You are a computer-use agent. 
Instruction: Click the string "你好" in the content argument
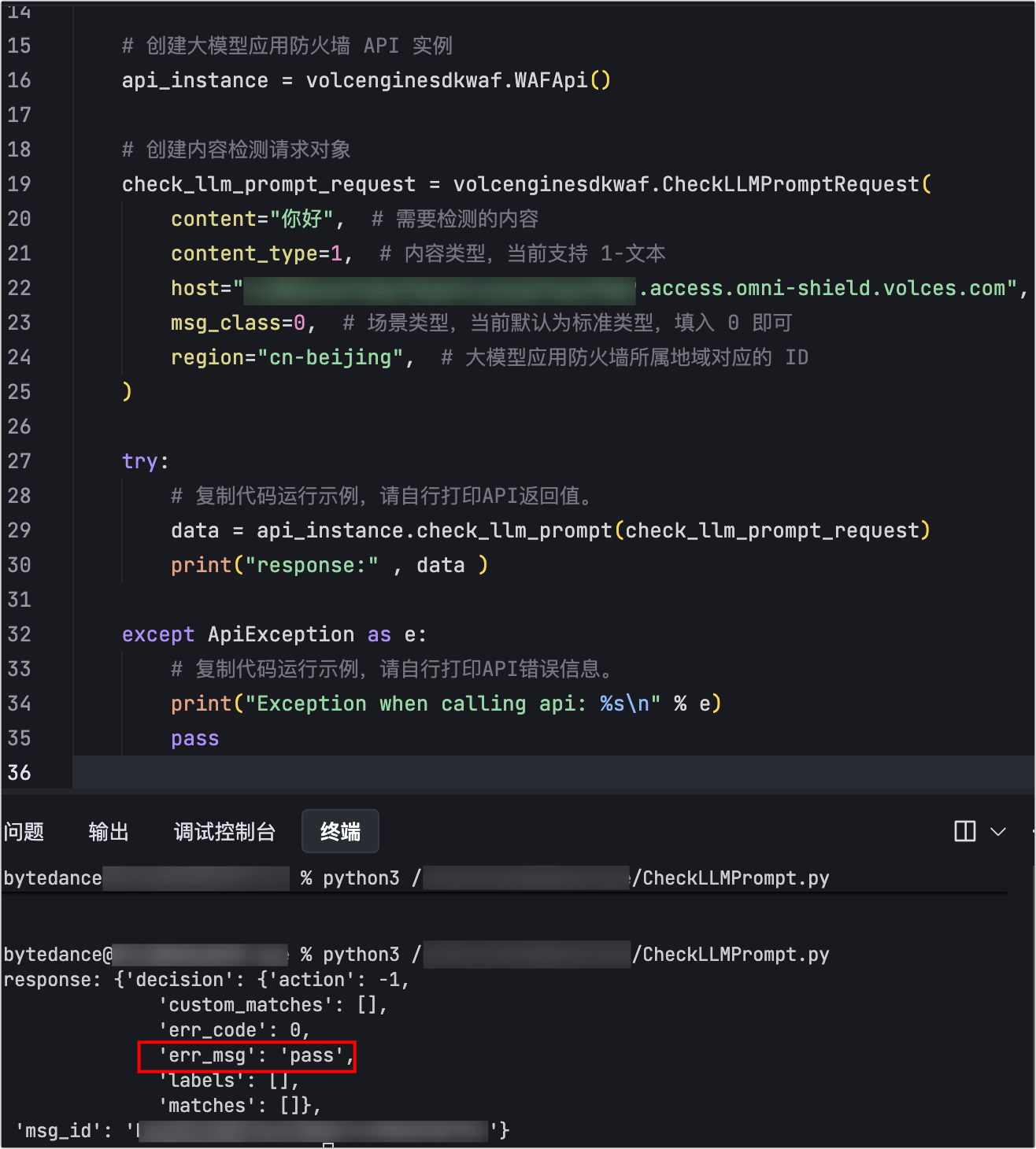302,219
